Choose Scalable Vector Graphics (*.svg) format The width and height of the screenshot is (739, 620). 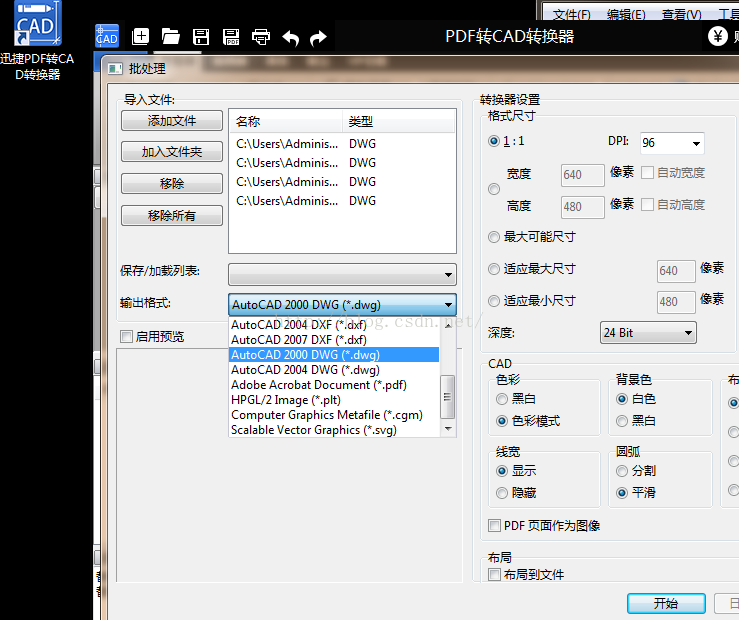[334, 430]
